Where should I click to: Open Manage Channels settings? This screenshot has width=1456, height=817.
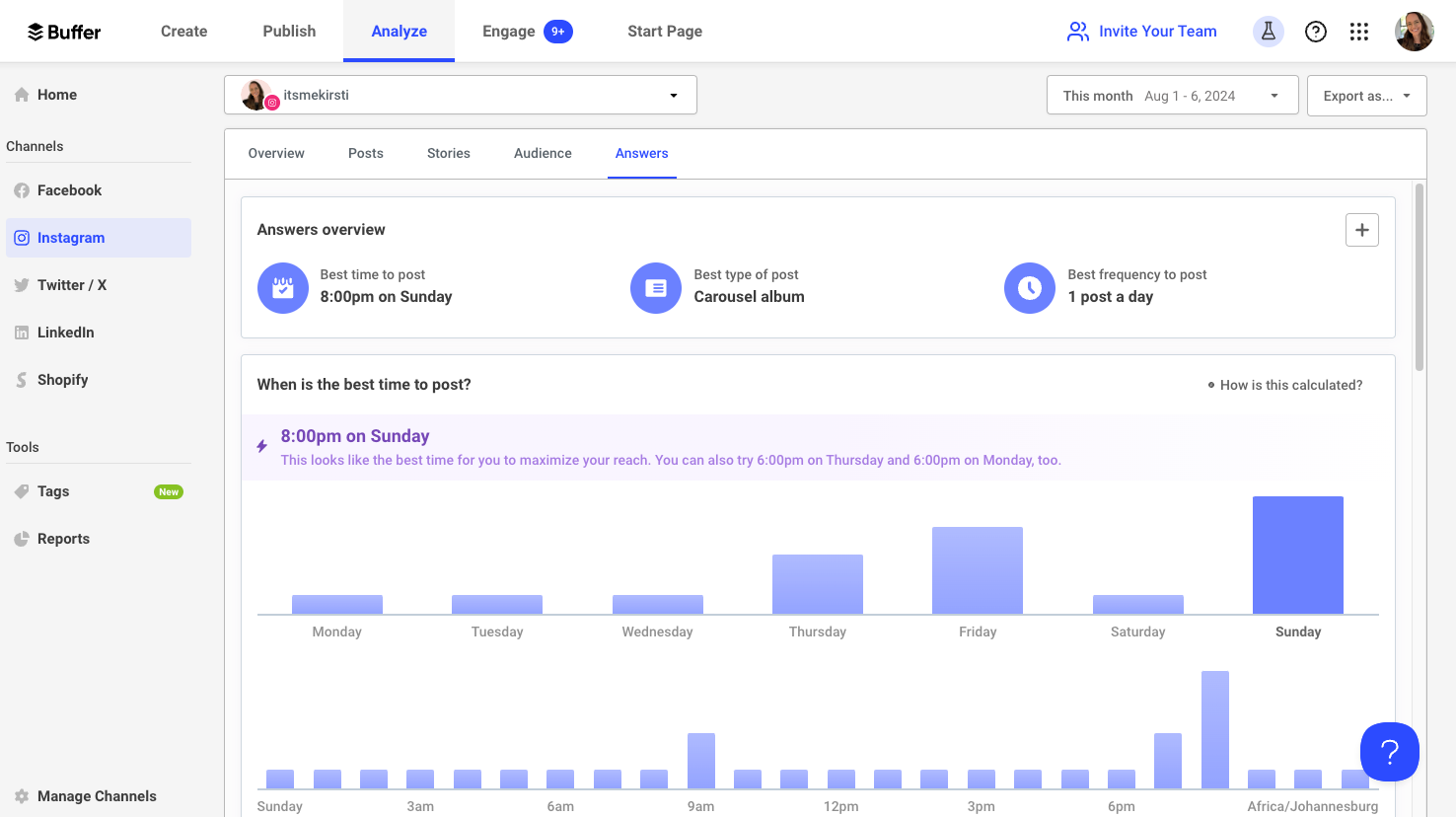pyautogui.click(x=96, y=795)
